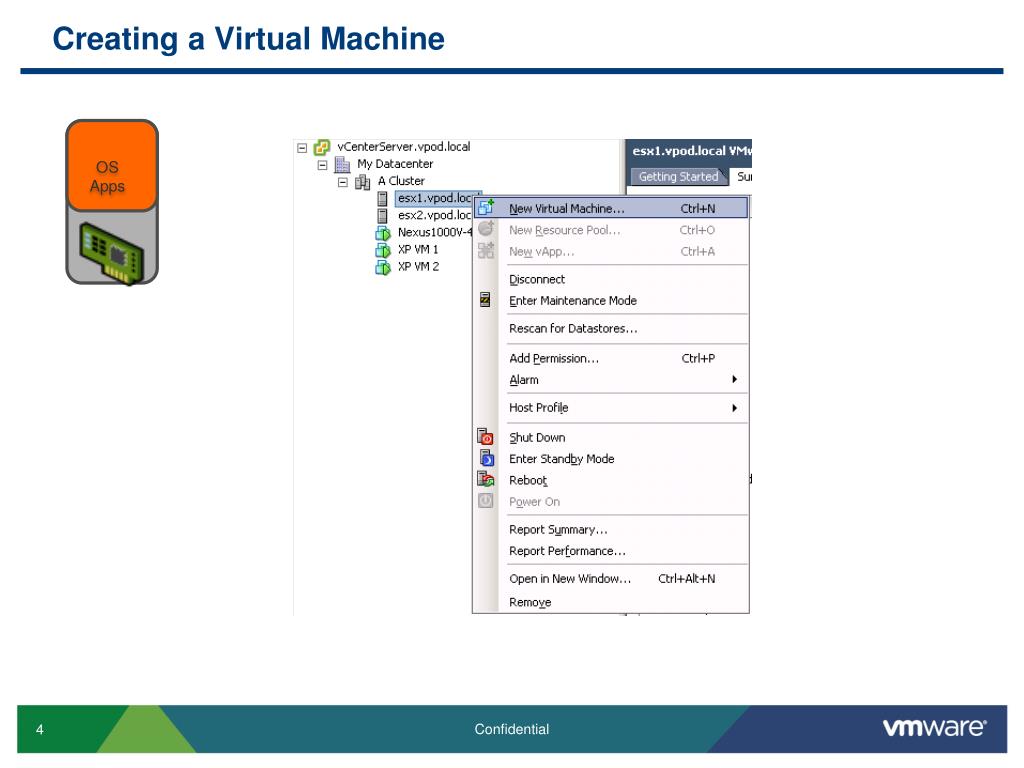Select the Nexus1000V tree row
The height and width of the screenshot is (768, 1024).
434,232
